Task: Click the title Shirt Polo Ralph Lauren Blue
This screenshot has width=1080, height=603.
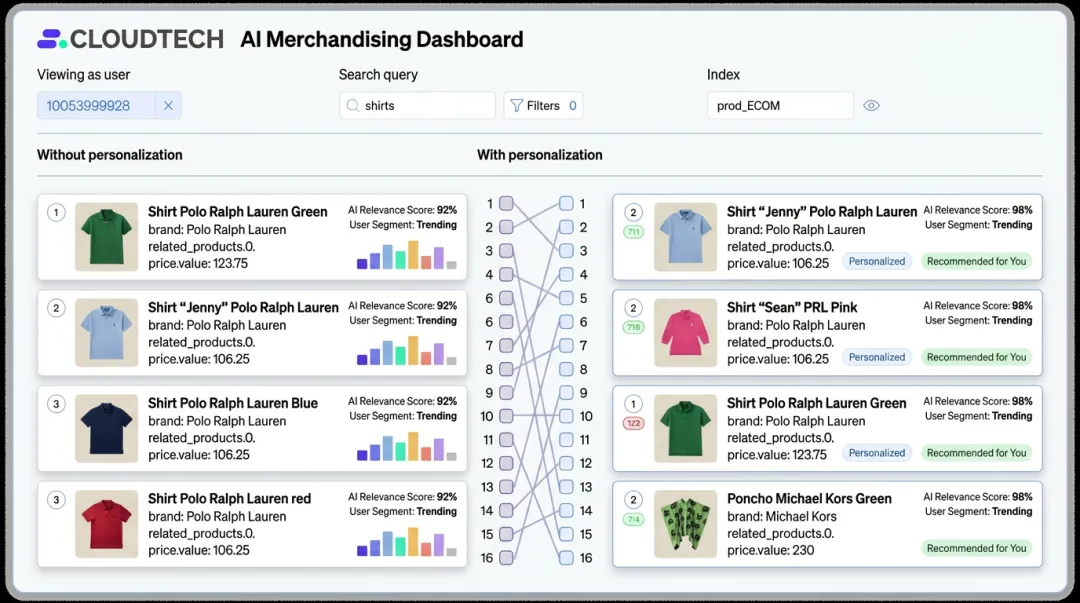Action: [233, 403]
